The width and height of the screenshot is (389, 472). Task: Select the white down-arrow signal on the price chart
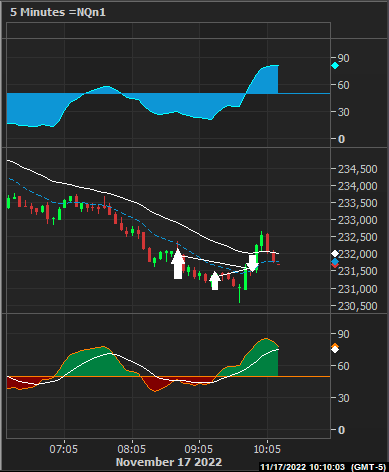[253, 263]
